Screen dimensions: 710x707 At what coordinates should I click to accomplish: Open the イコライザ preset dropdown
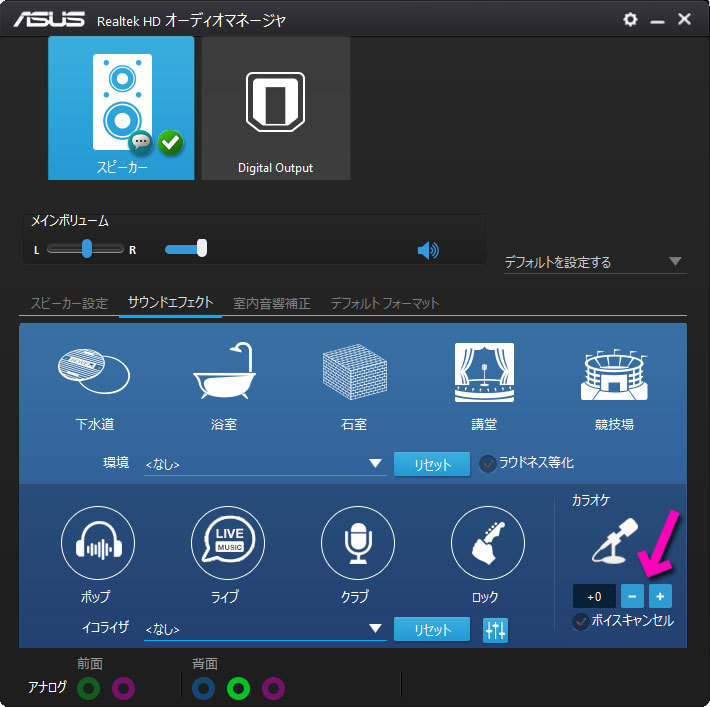tap(375, 629)
